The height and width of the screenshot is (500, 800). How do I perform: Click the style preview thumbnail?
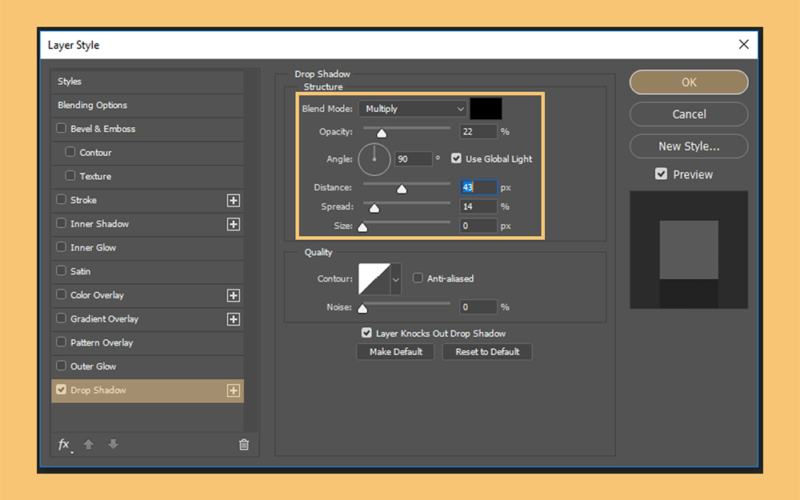coord(689,250)
